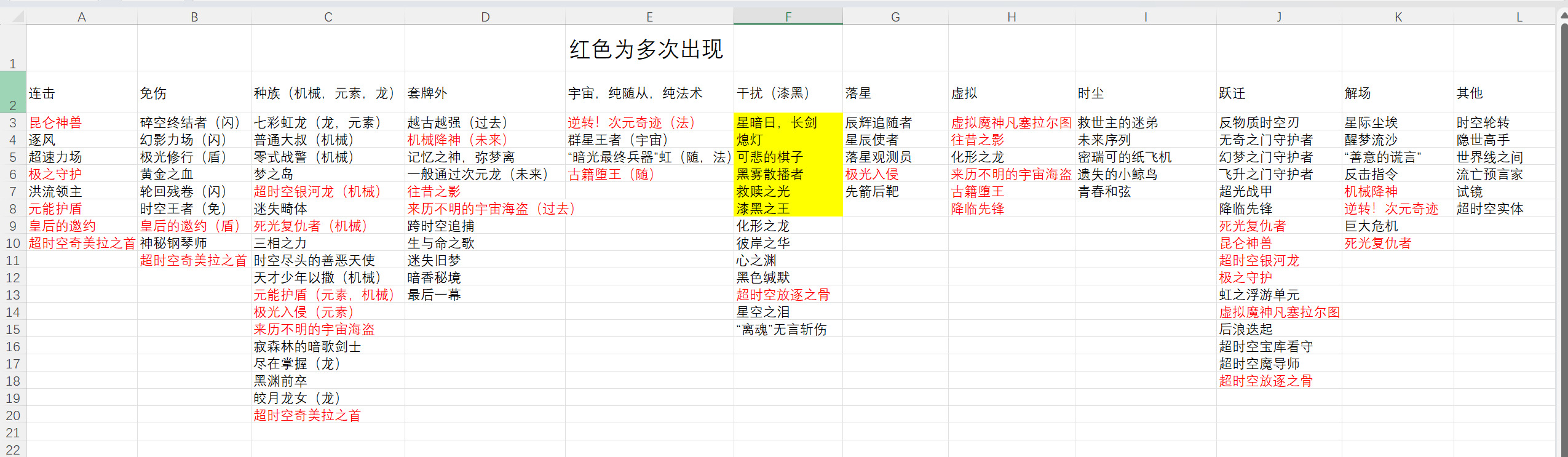1568x457 pixels.
Task: Select column A header
Action: tap(81, 17)
